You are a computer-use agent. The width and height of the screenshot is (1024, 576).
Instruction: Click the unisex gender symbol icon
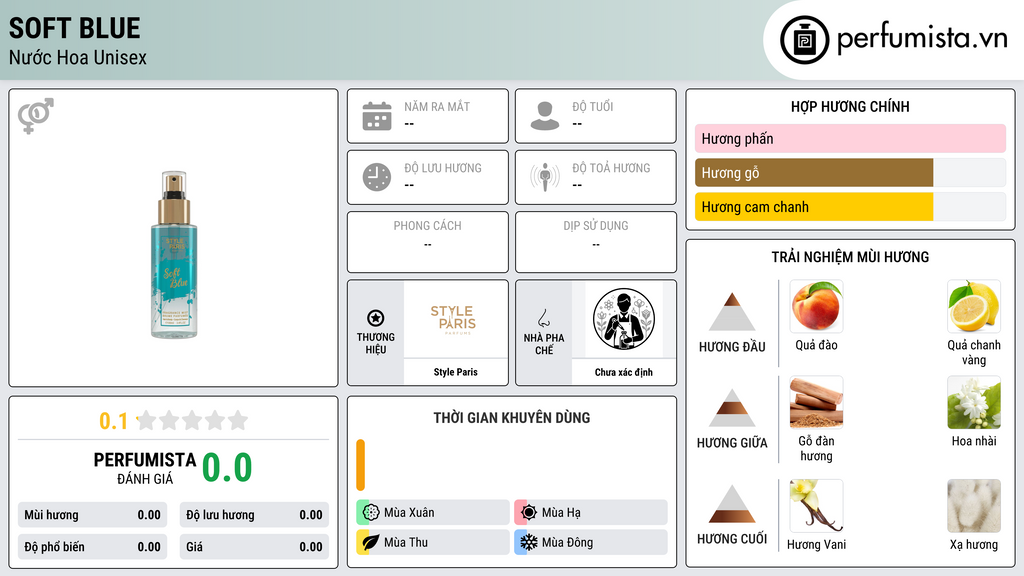36,116
